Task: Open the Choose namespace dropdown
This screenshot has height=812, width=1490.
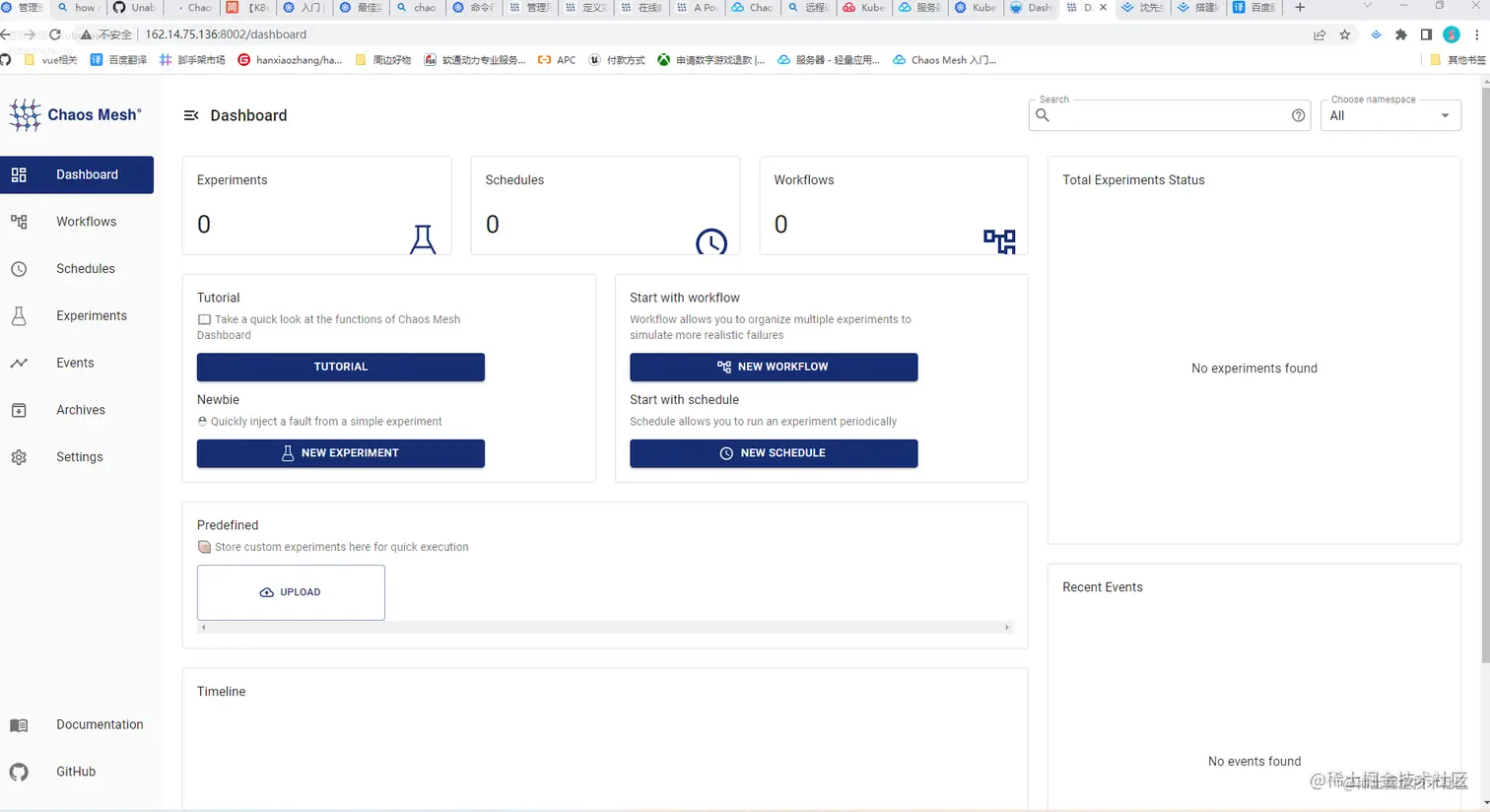Action: tap(1390, 115)
